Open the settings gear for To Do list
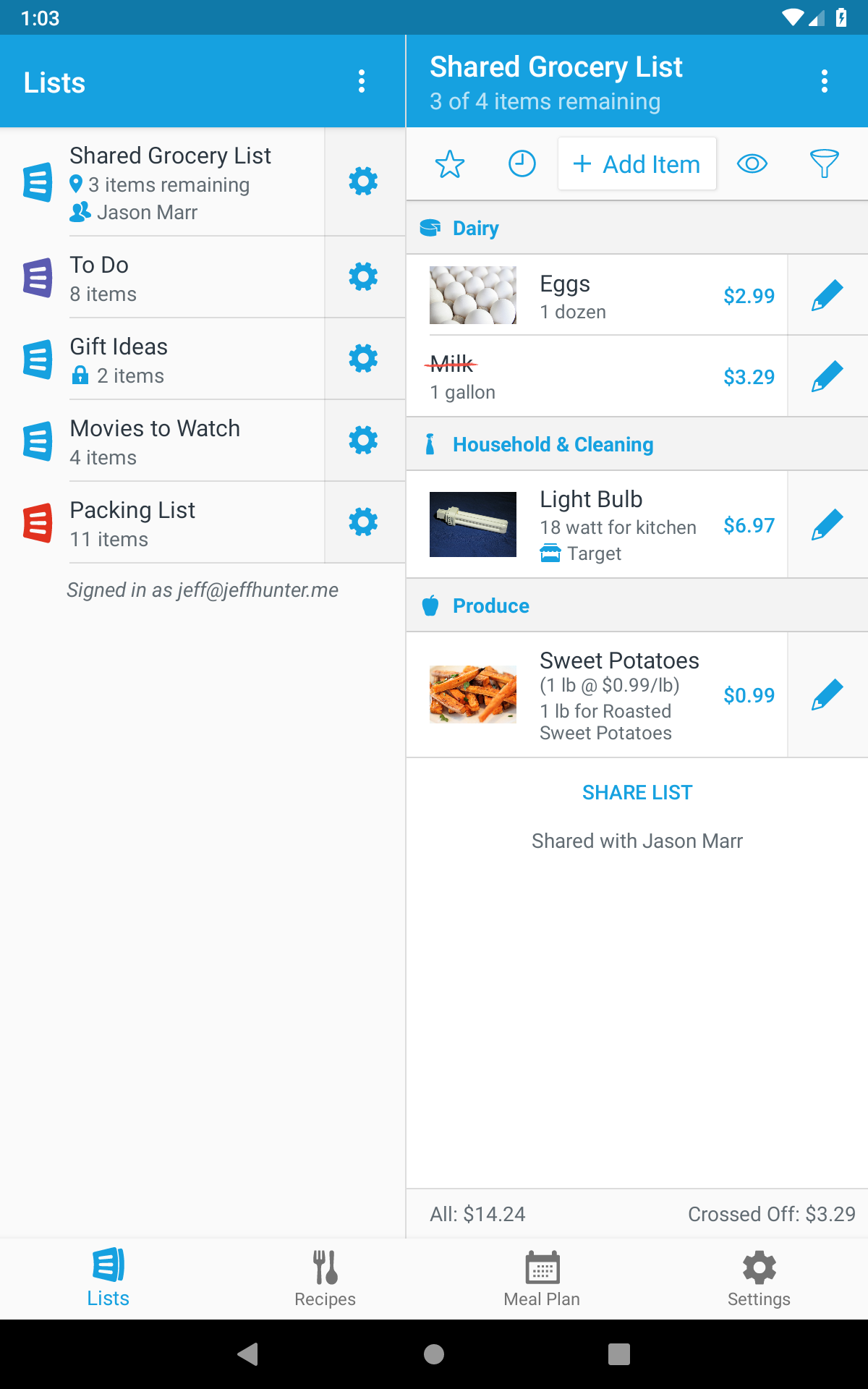This screenshot has width=868, height=1389. [364, 276]
